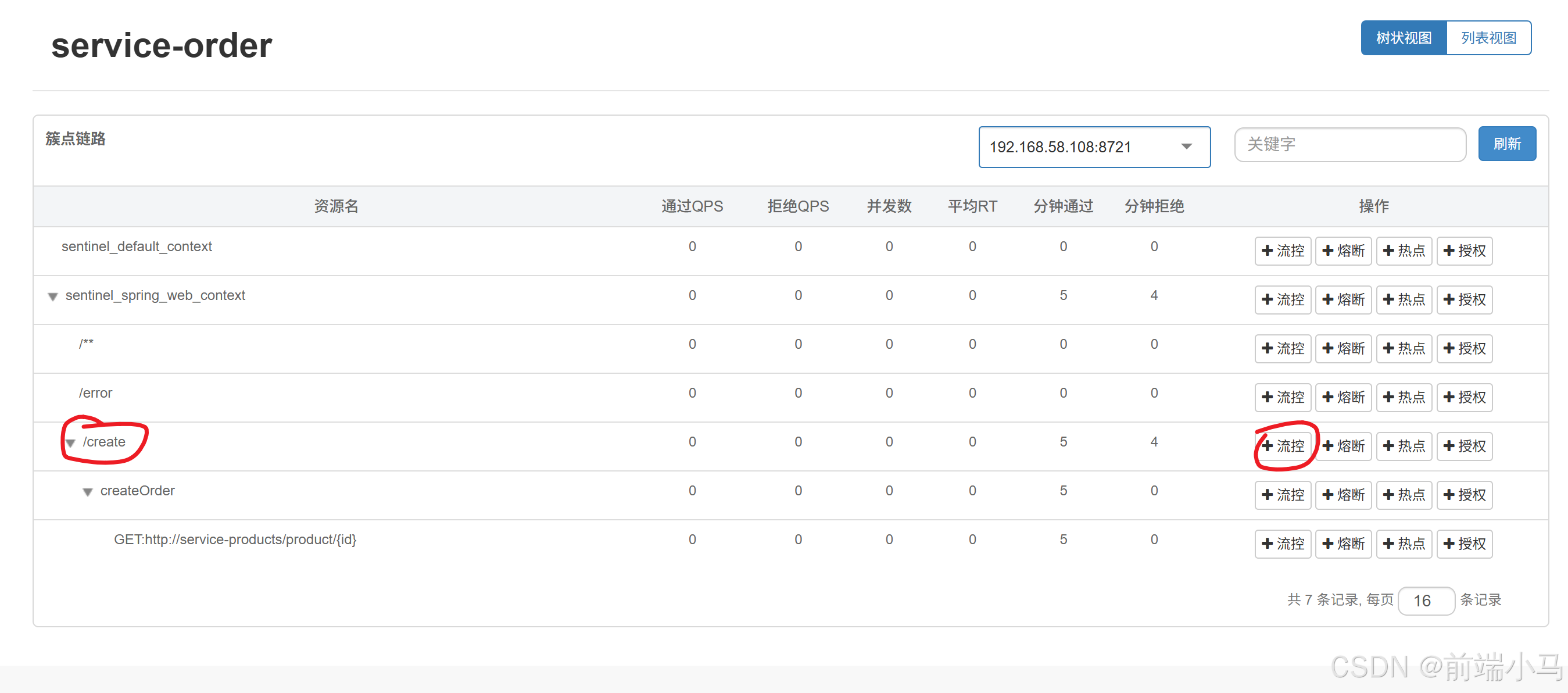Screen dimensions: 1568x693
Task: Add 热点 rule for /create
Action: click(1404, 446)
